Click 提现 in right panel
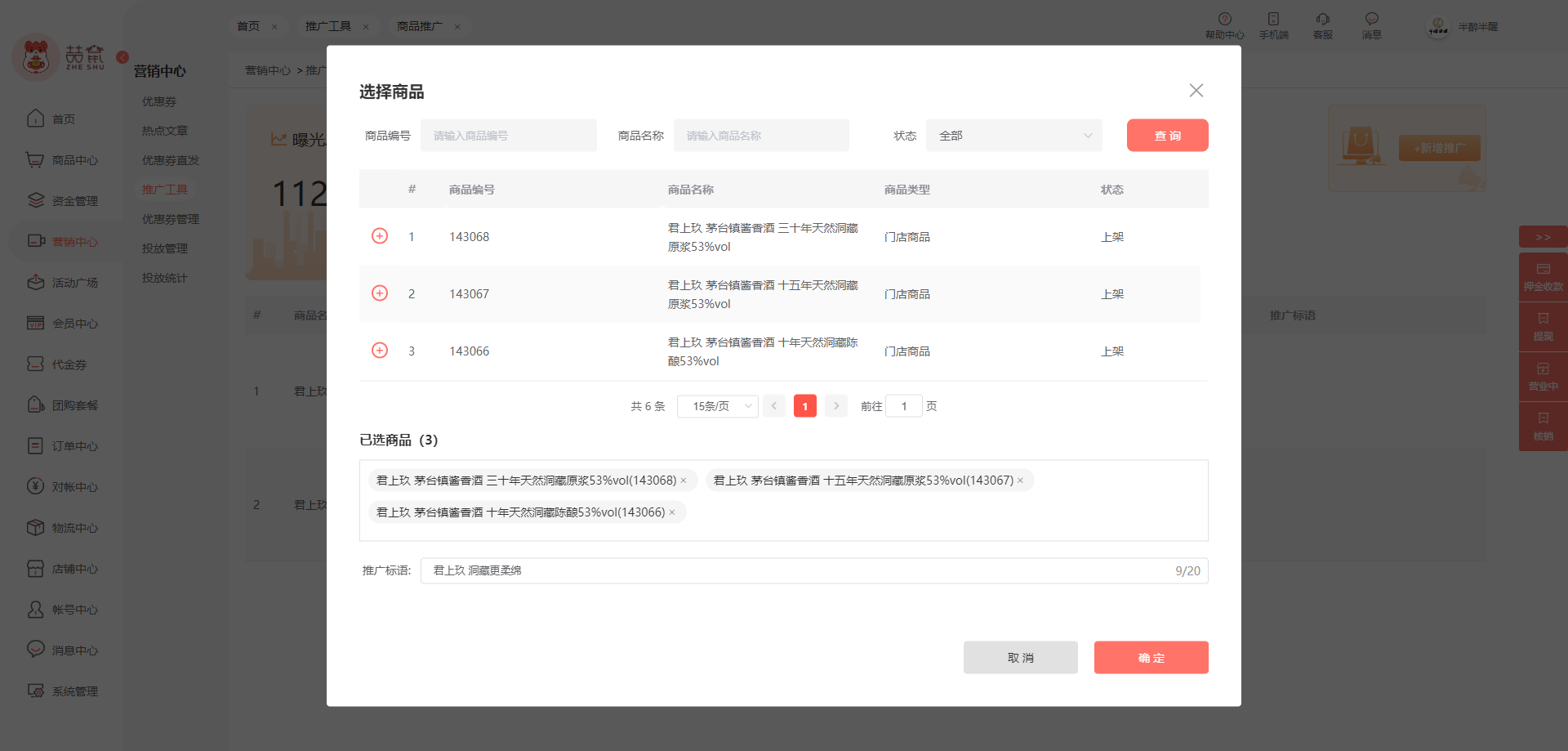1568x751 pixels. point(1543,327)
